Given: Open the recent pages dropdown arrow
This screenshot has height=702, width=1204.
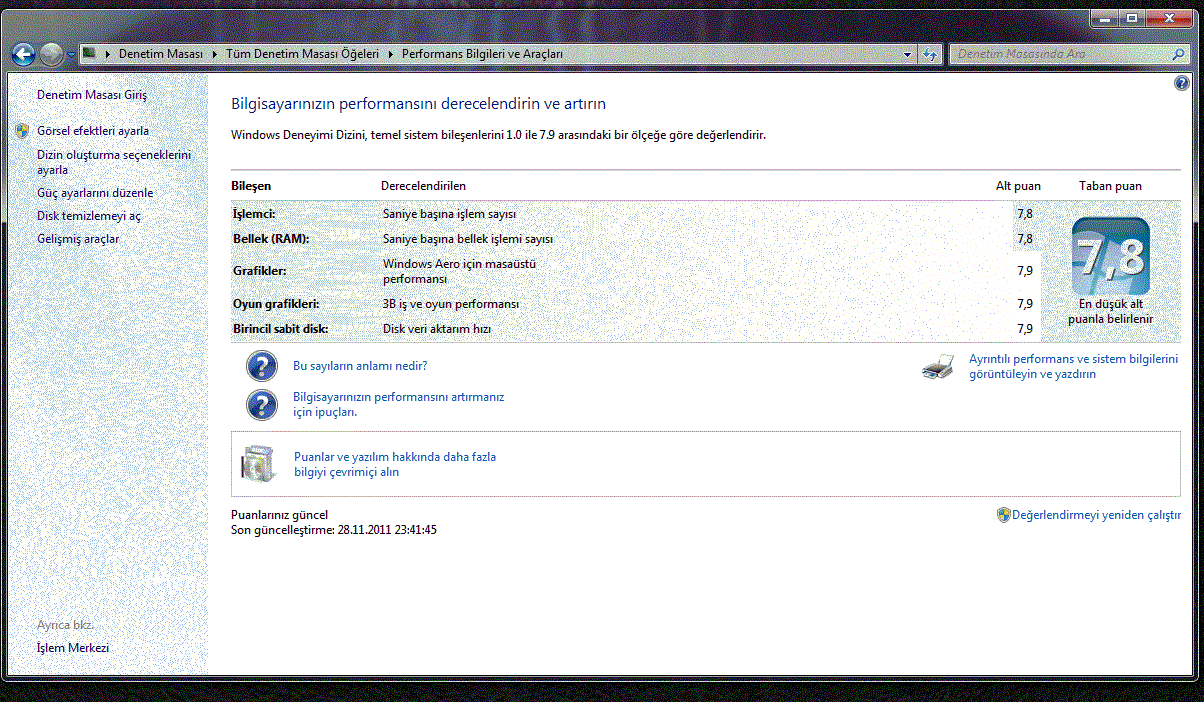Looking at the screenshot, I should [x=72, y=55].
